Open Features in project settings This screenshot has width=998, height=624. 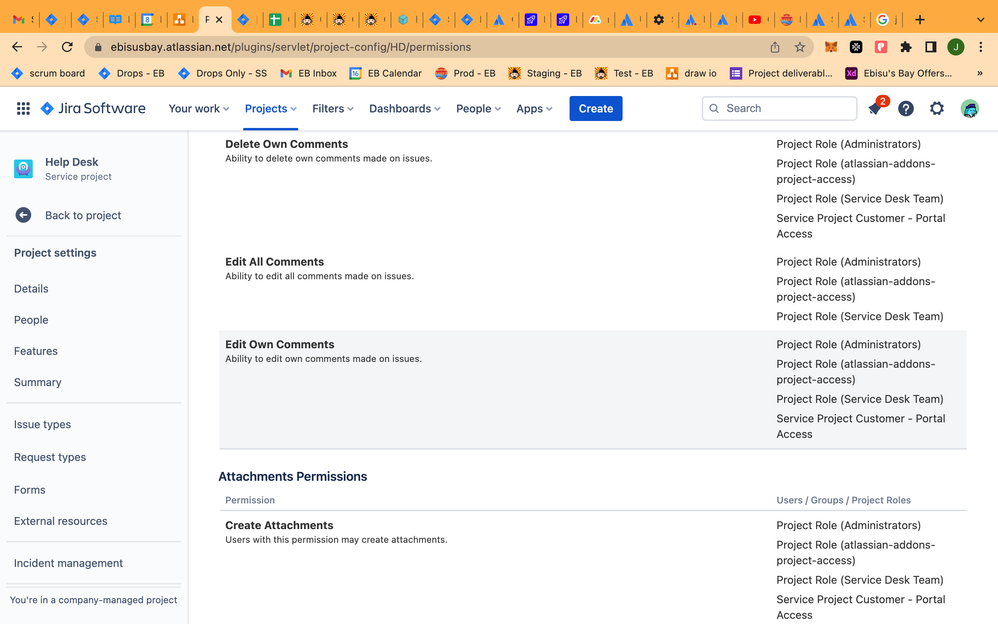36,351
